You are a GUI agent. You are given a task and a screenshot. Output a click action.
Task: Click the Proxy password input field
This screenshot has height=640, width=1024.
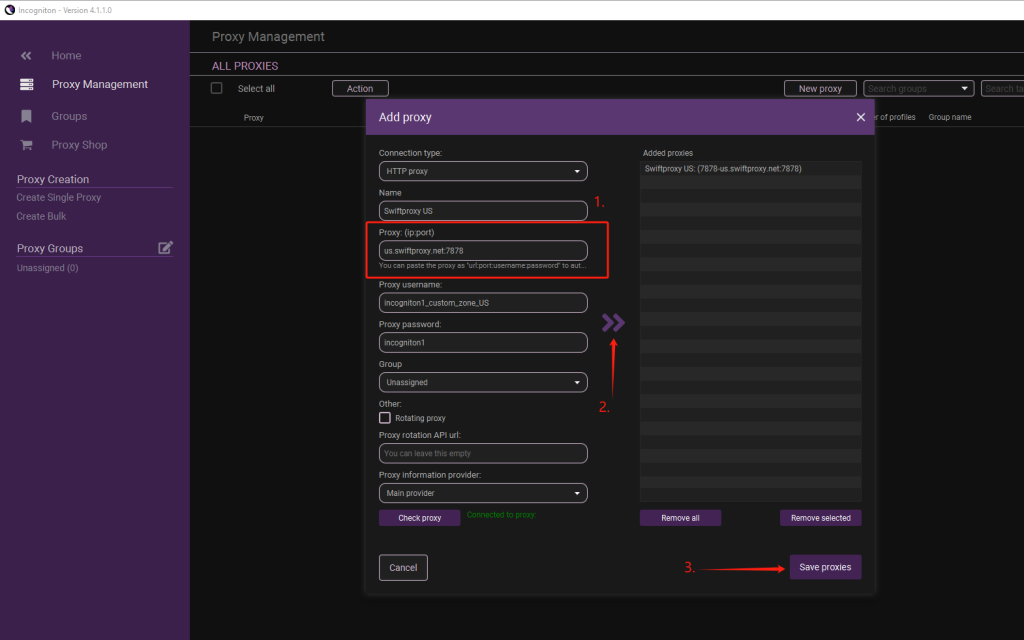coord(483,342)
